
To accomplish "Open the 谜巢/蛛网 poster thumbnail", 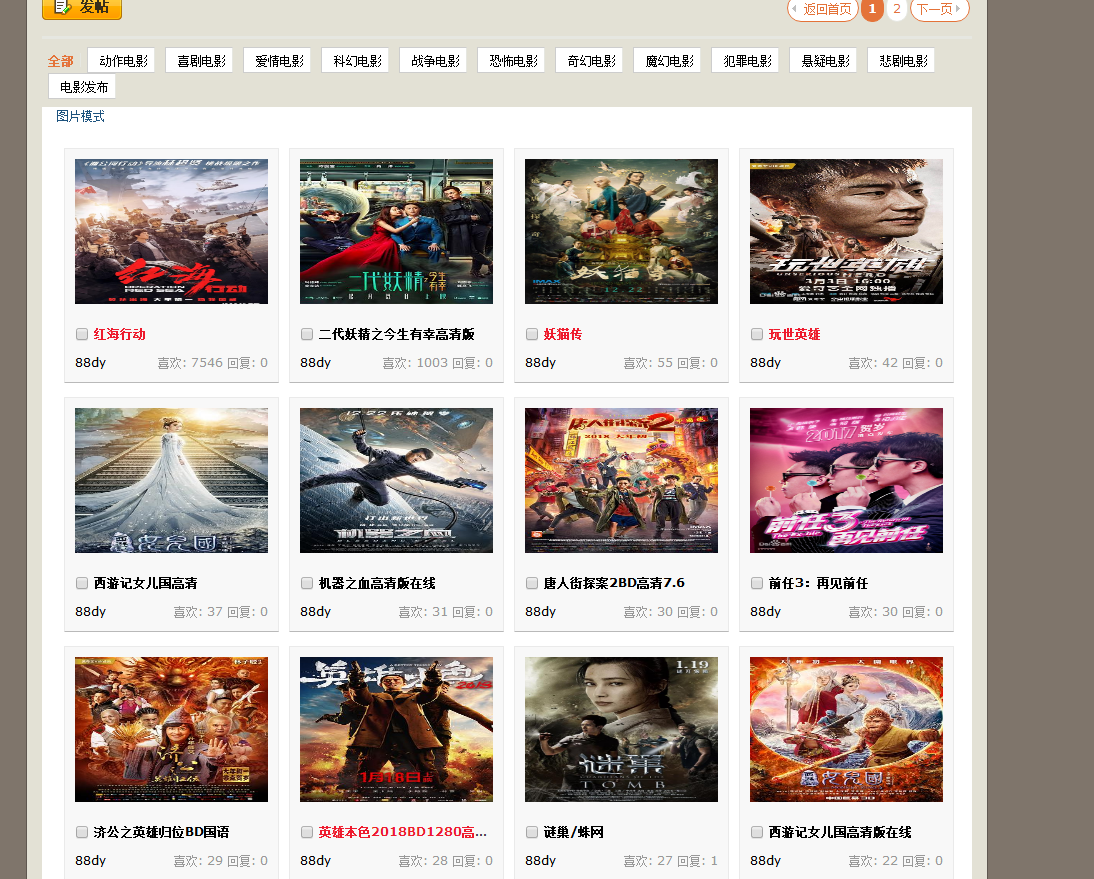I will click(x=621, y=730).
